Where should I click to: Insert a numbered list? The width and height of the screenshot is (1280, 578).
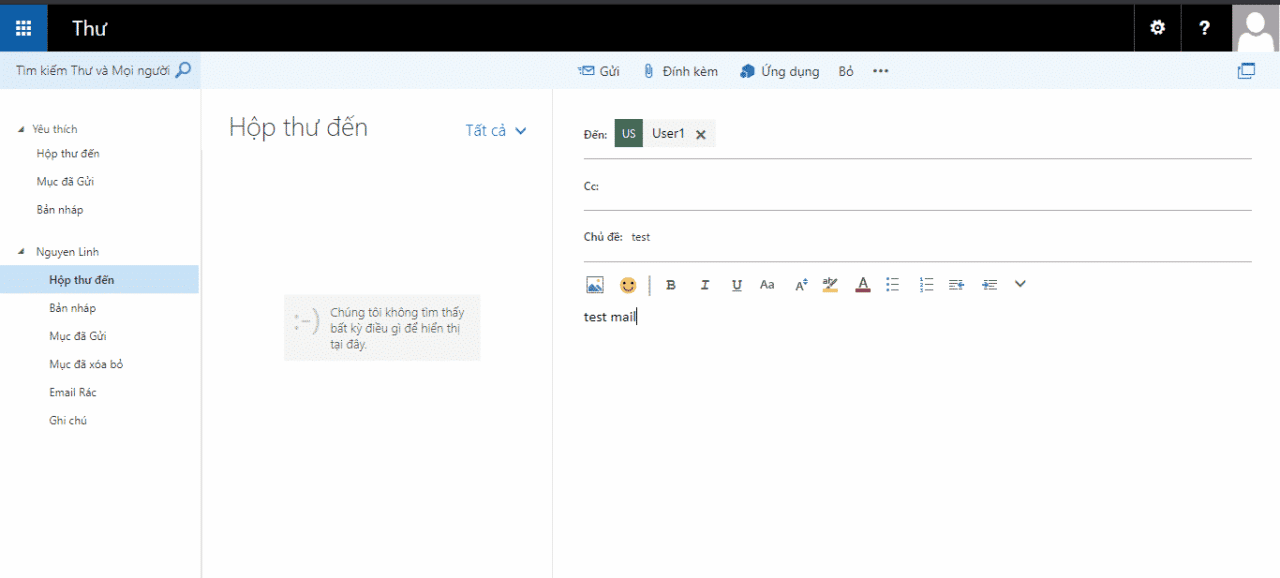pos(926,285)
